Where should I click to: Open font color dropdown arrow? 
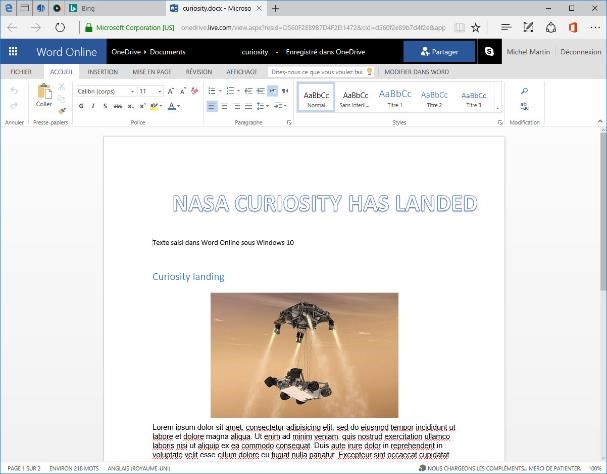pyautogui.click(x=178, y=106)
